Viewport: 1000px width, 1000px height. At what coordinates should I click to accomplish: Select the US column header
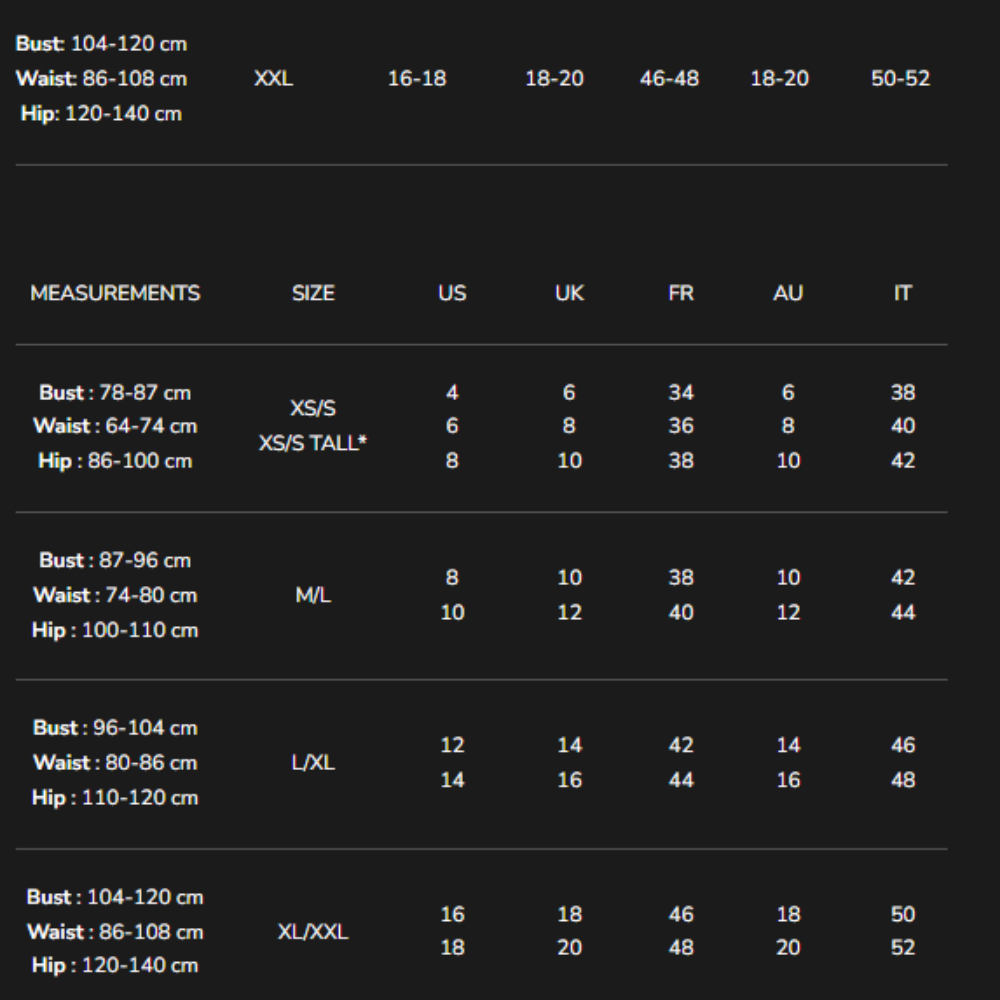pos(452,294)
